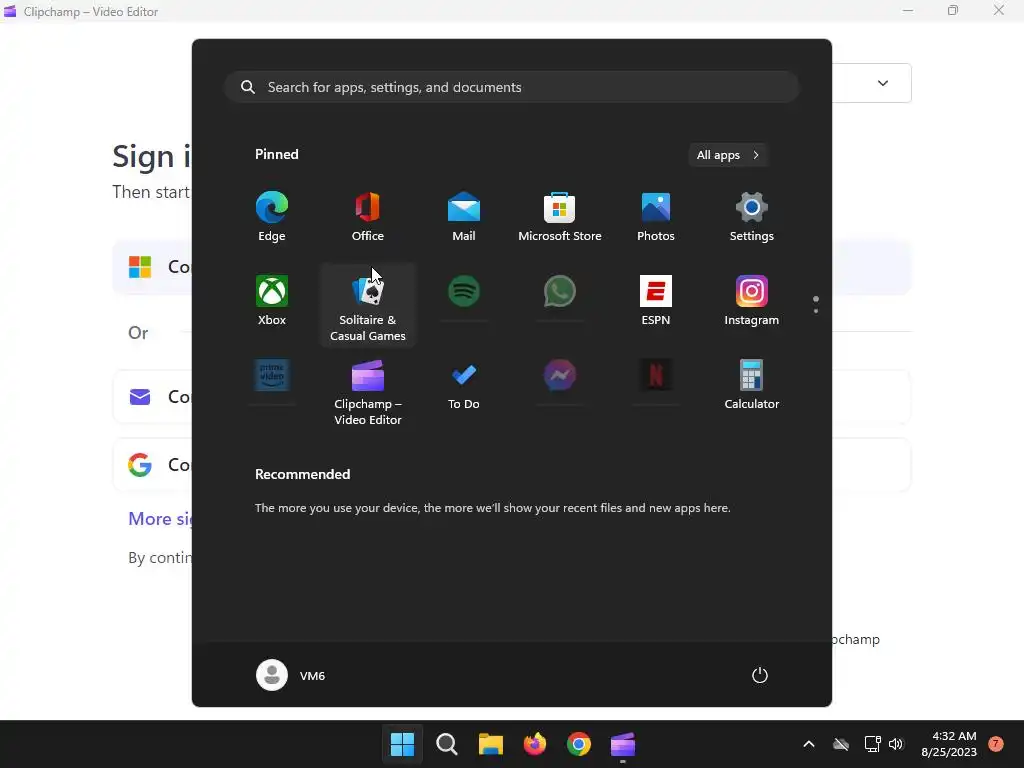Launch Office from the Start menu
The width and height of the screenshot is (1024, 768).
(368, 216)
